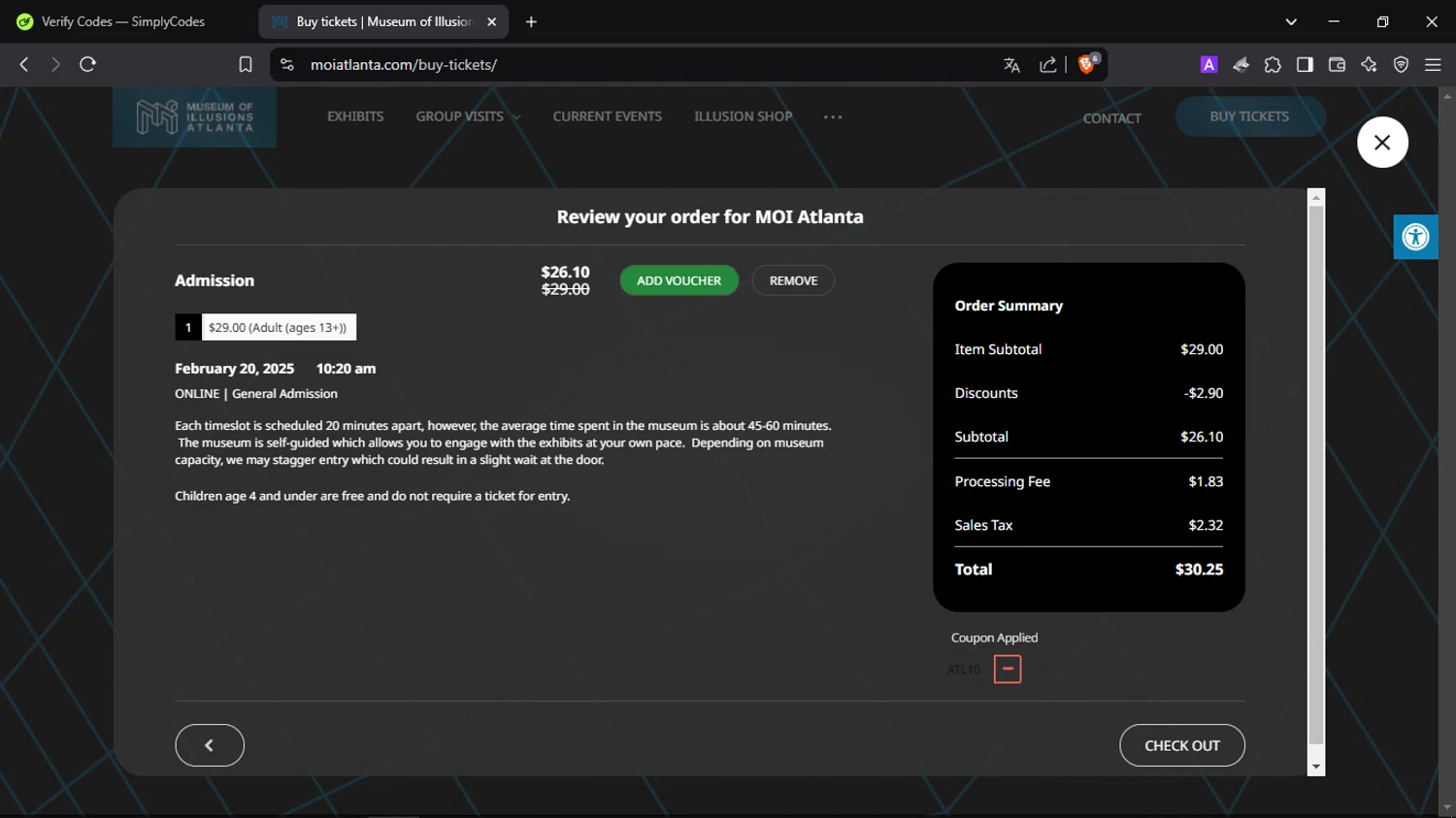Click the Total $30.25 amount

coord(1199,570)
